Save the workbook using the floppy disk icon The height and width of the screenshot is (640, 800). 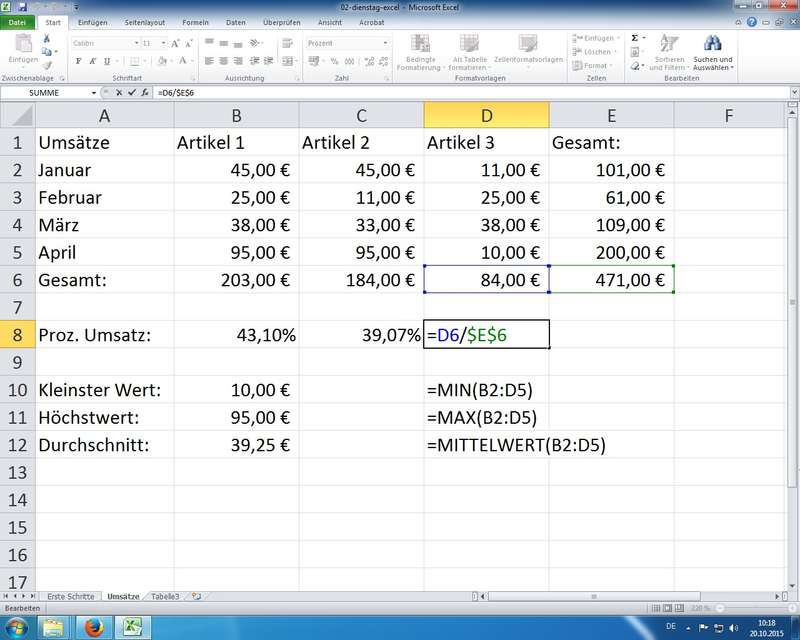tap(23, 6)
